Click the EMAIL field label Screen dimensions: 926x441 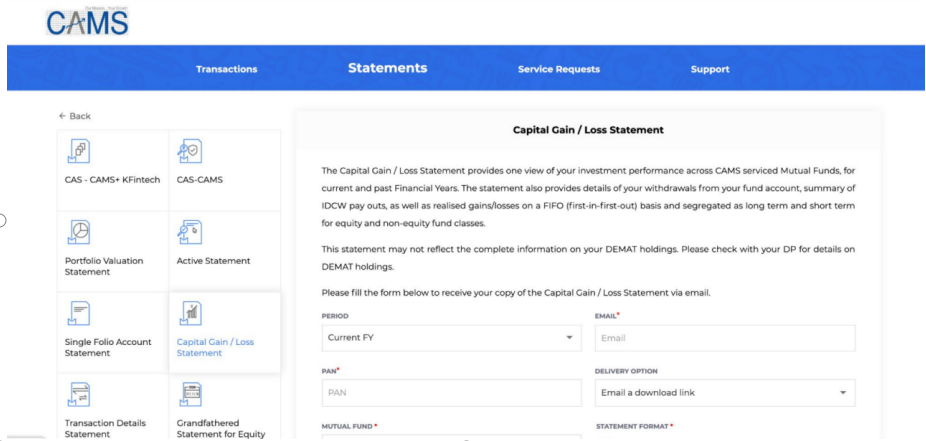pyautogui.click(x=607, y=316)
